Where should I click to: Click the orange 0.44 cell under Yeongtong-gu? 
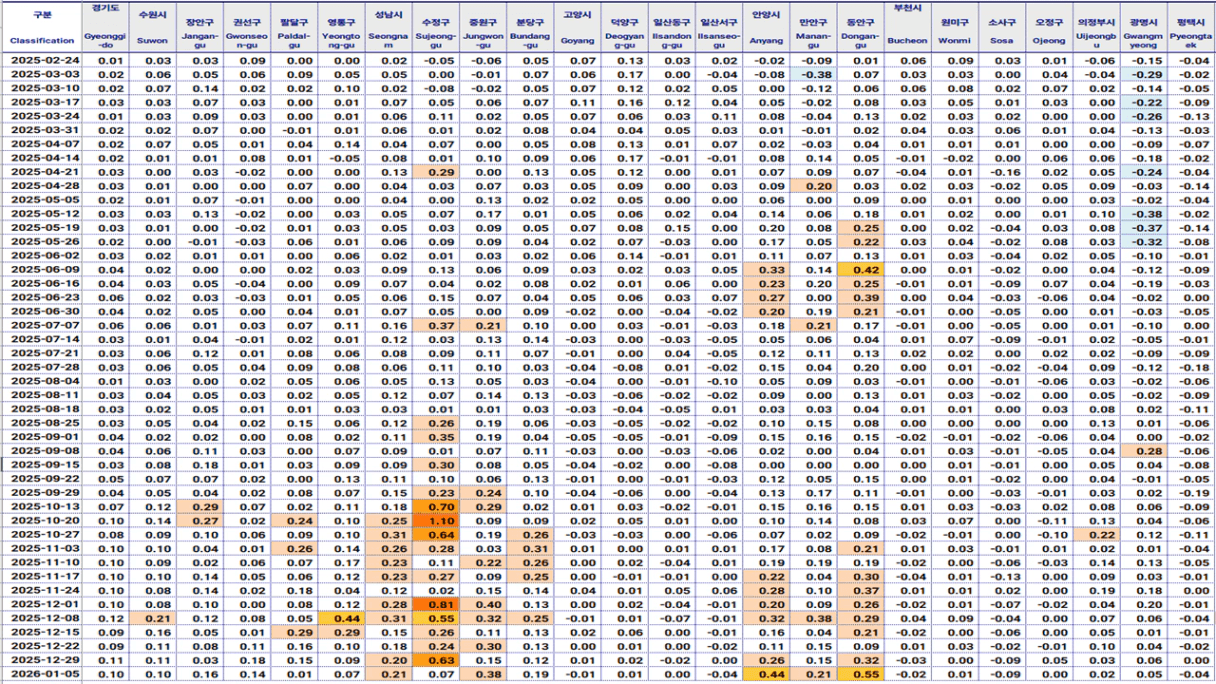tap(341, 619)
